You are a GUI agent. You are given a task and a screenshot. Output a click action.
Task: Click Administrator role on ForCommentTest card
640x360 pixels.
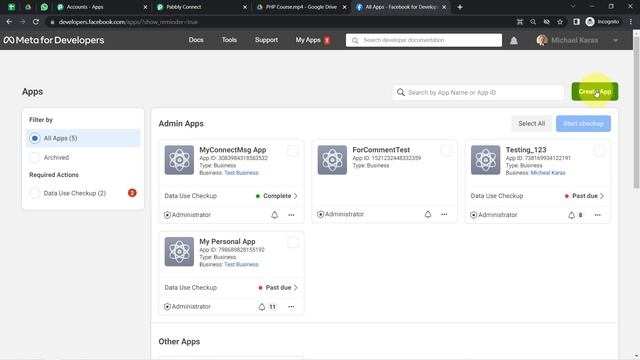coord(340,214)
